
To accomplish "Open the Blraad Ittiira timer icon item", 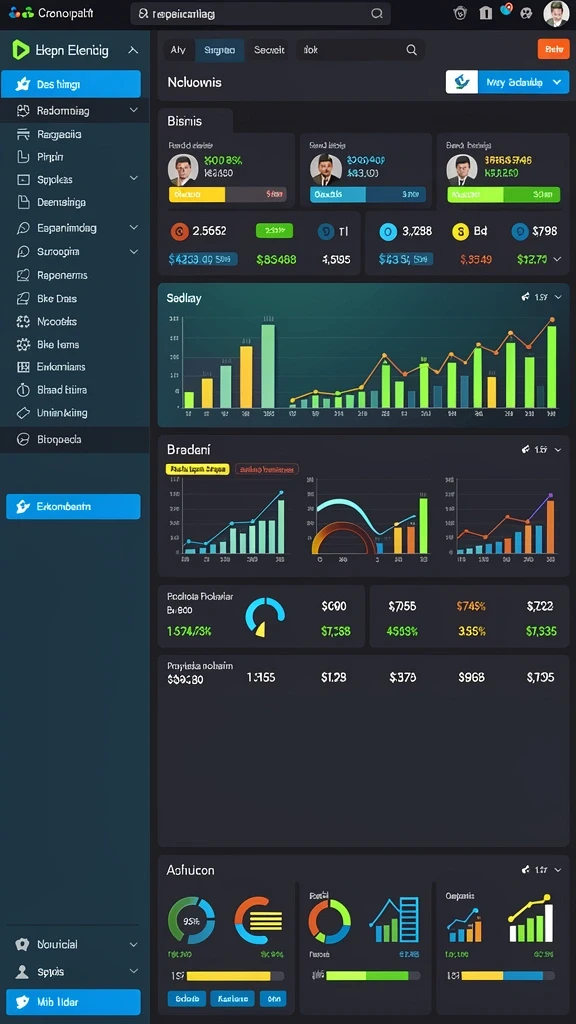I will point(23,390).
